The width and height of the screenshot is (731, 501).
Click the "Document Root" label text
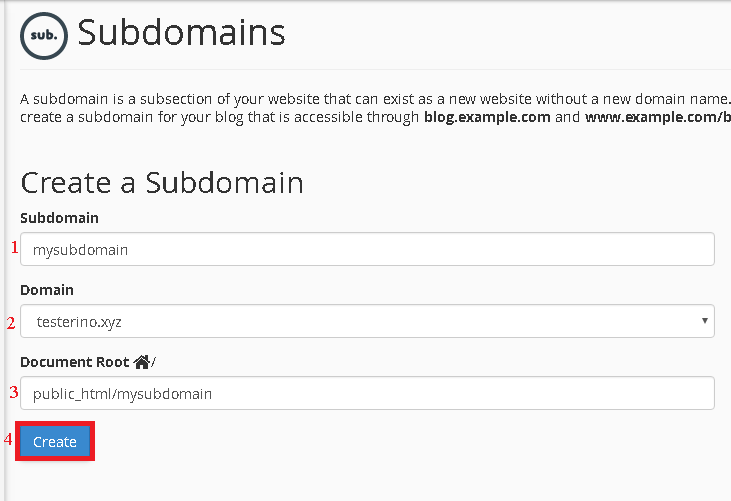[x=75, y=362]
